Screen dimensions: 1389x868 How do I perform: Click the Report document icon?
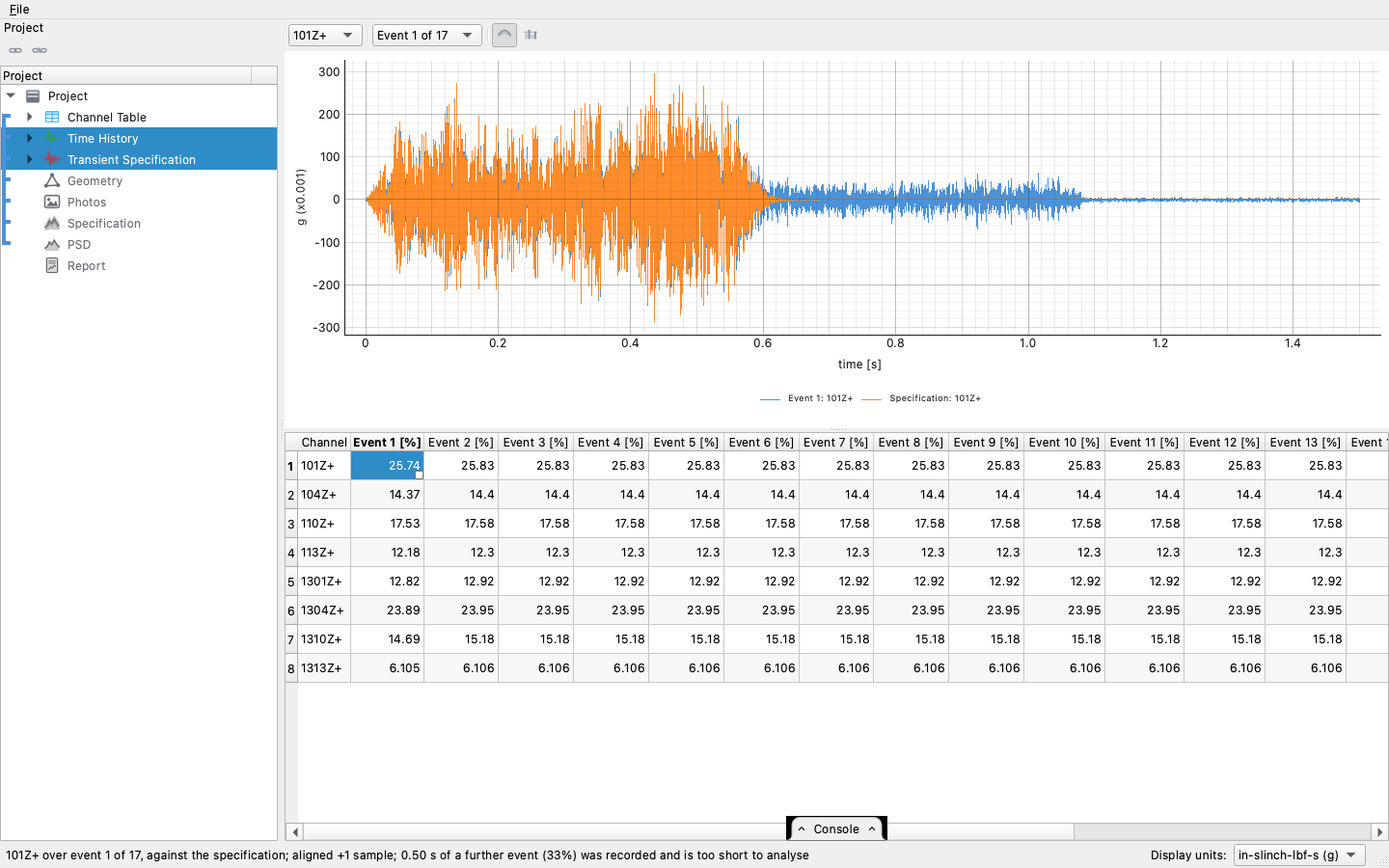52,265
